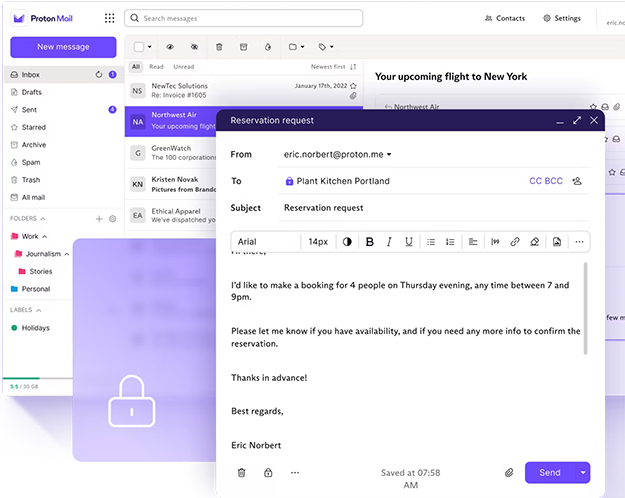Open the Proton apps grid menu
The image size is (625, 498).
point(109,18)
